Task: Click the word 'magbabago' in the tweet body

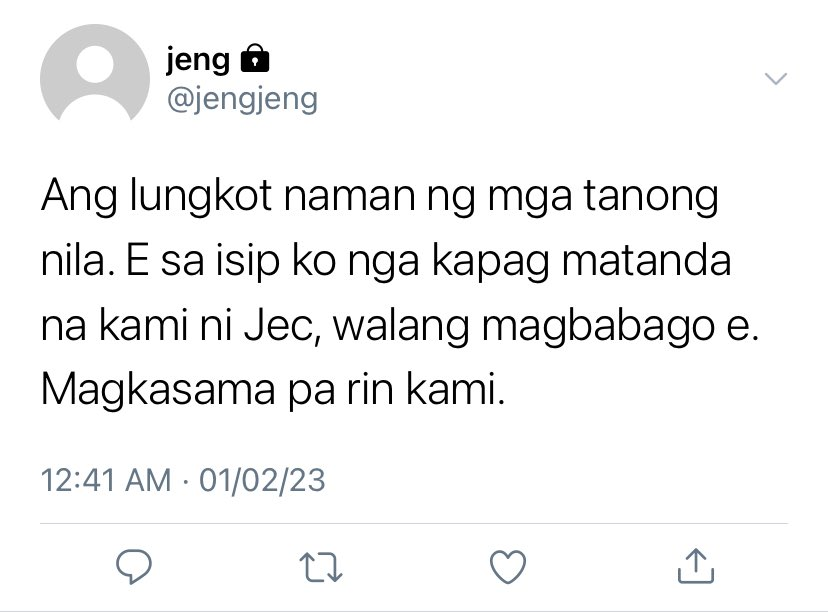Action: point(598,327)
